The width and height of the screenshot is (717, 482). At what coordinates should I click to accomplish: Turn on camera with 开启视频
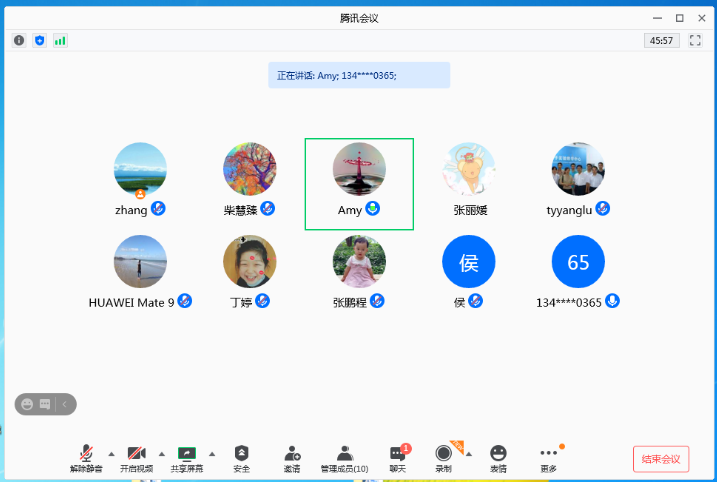[137, 458]
